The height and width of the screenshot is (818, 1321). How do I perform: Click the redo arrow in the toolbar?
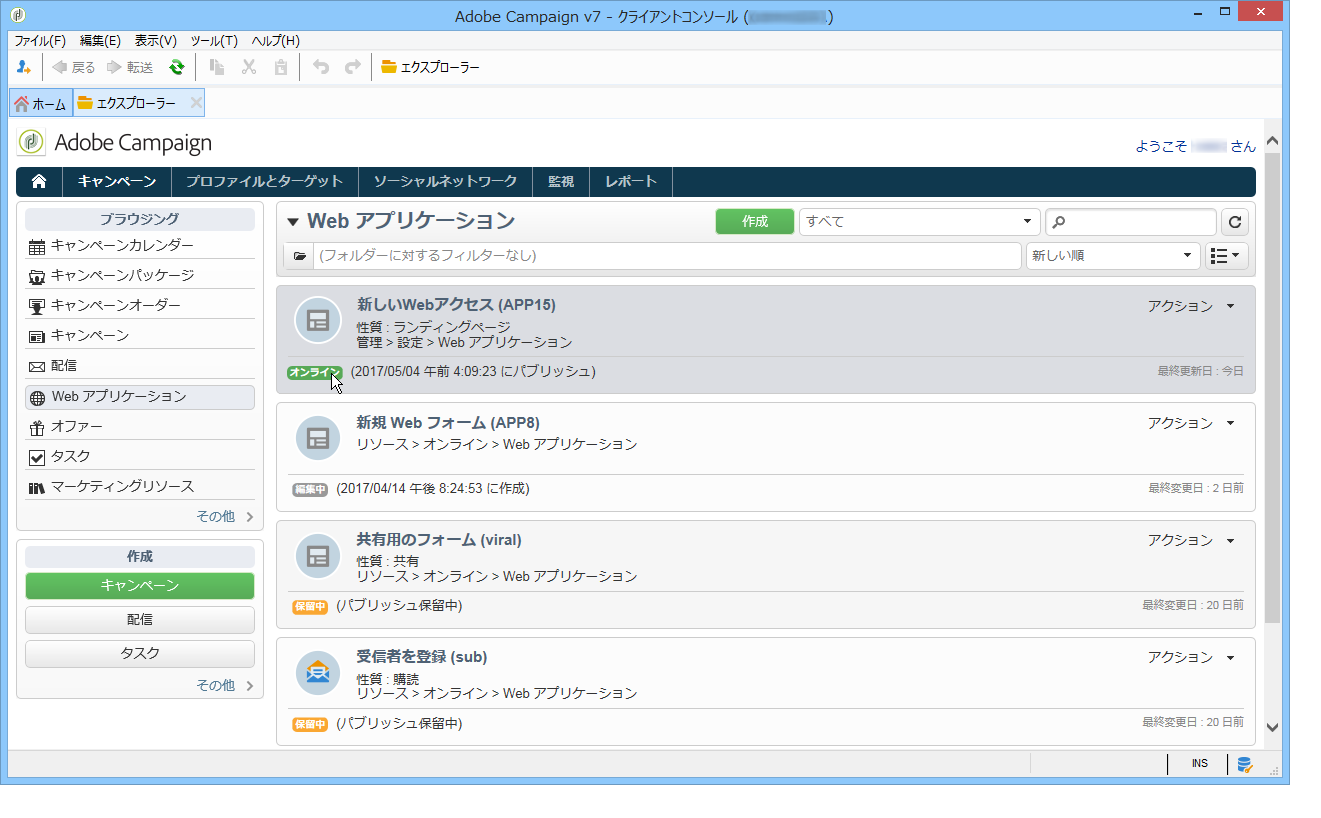click(x=353, y=68)
